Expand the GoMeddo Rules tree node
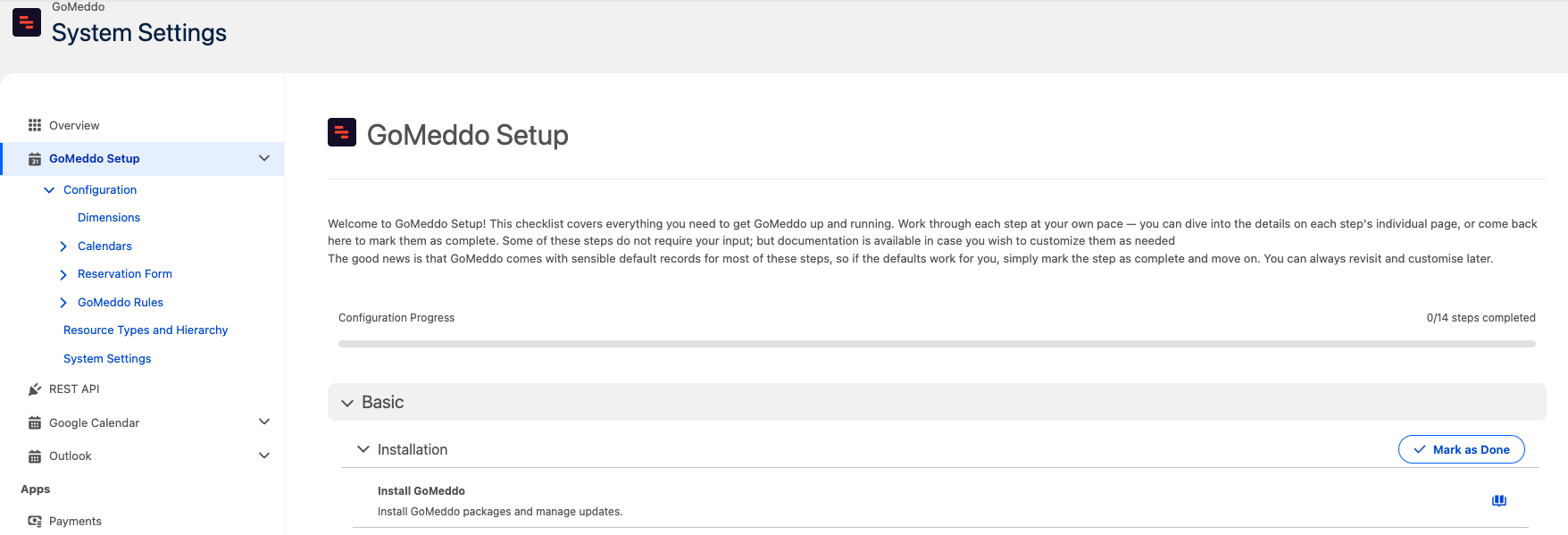Screen dimensions: 1568x535 [63, 303]
